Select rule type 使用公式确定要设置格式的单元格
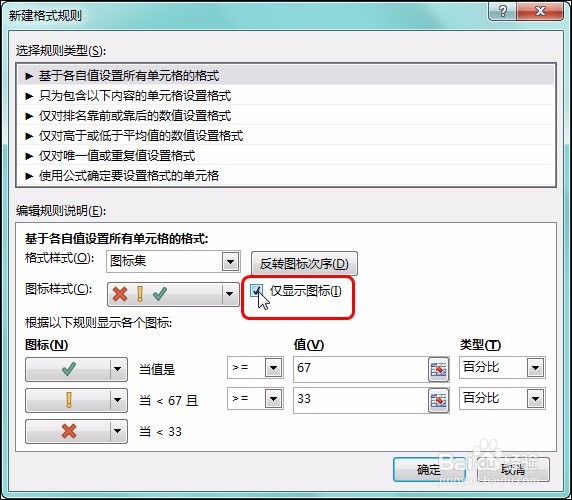Image resolution: width=572 pixels, height=500 pixels. tap(286, 176)
